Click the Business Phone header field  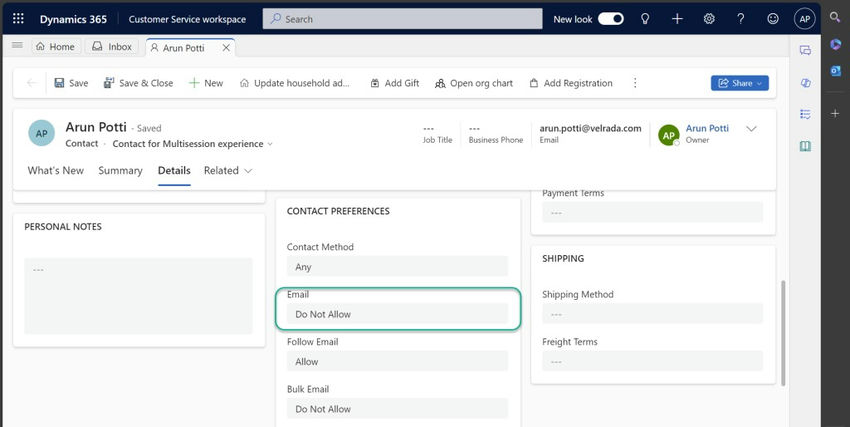click(x=495, y=134)
